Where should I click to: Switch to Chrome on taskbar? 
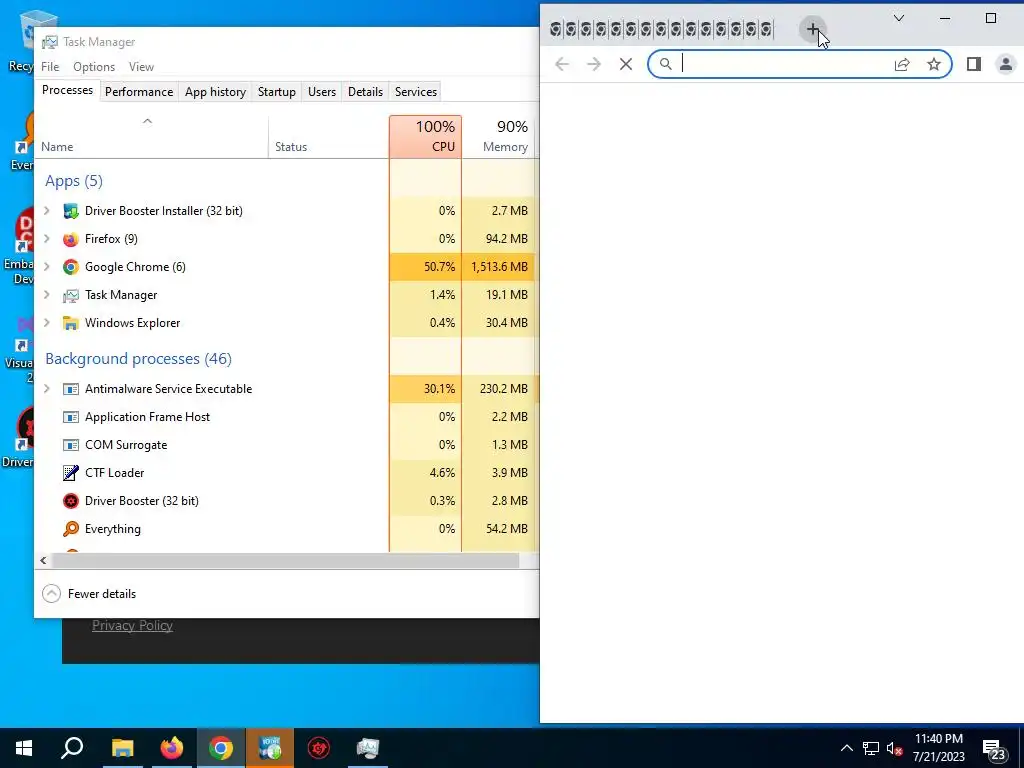[221, 748]
